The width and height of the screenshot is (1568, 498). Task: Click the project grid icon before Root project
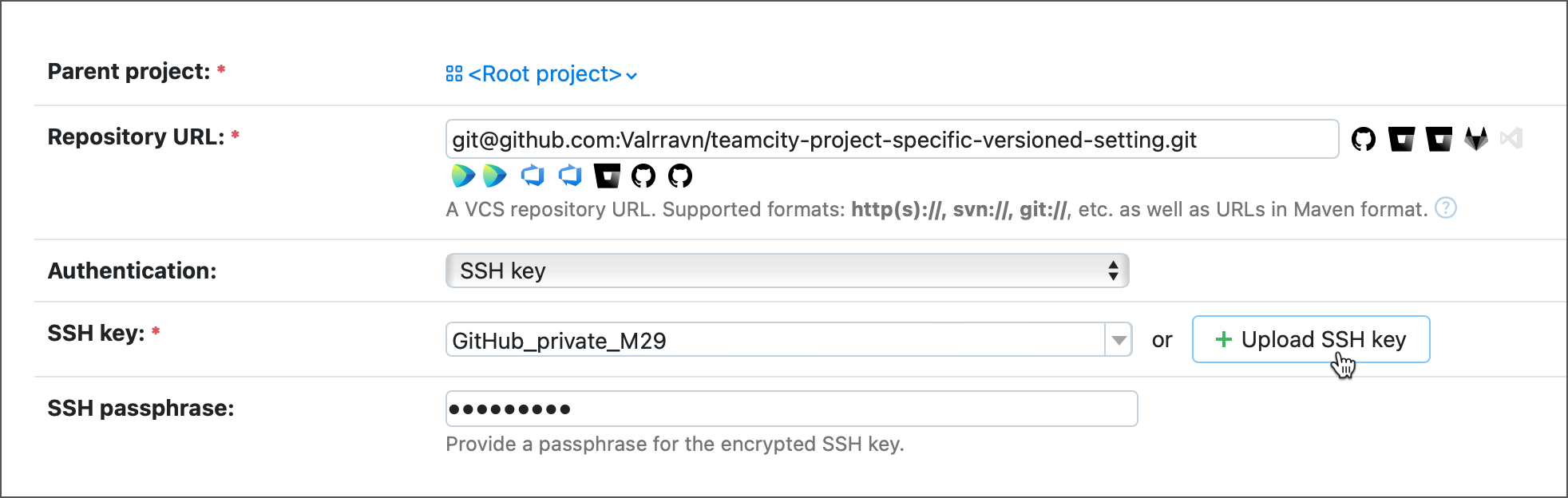453,73
